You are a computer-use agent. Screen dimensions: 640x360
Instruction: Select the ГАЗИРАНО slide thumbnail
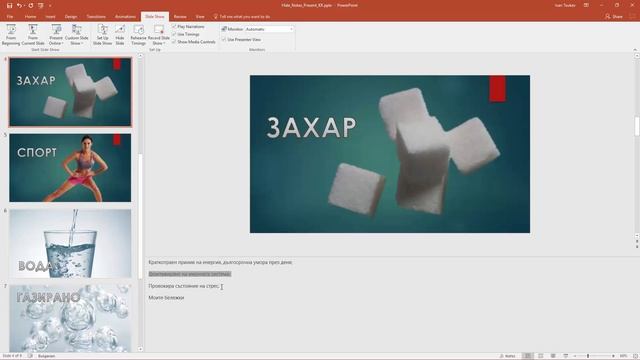click(x=70, y=318)
